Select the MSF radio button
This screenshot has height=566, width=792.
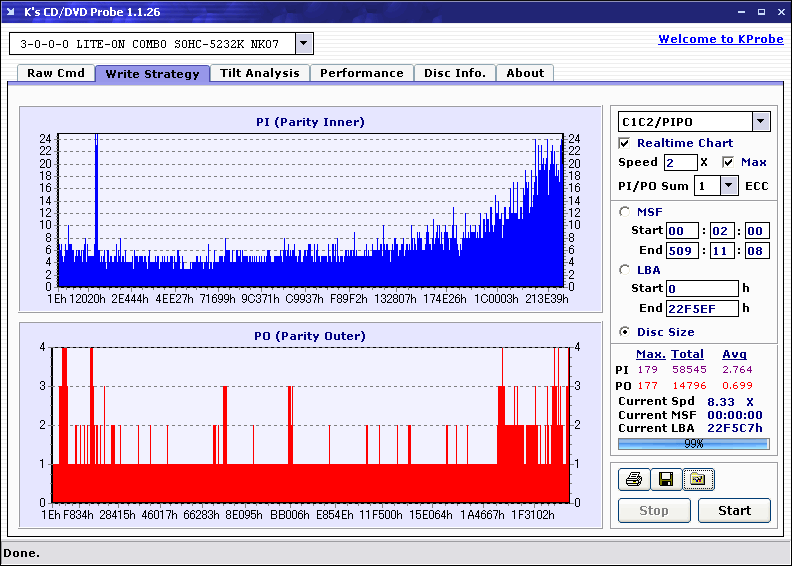pos(625,211)
